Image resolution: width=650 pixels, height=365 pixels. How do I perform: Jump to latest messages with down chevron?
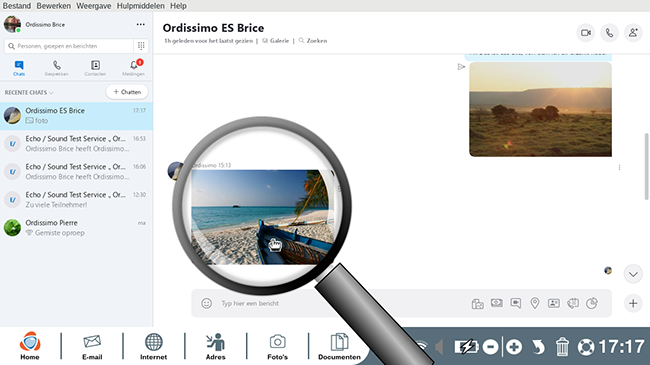[x=633, y=274]
